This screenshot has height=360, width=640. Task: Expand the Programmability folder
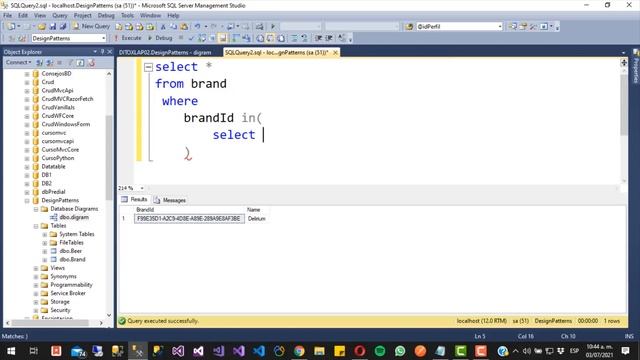pos(36,285)
